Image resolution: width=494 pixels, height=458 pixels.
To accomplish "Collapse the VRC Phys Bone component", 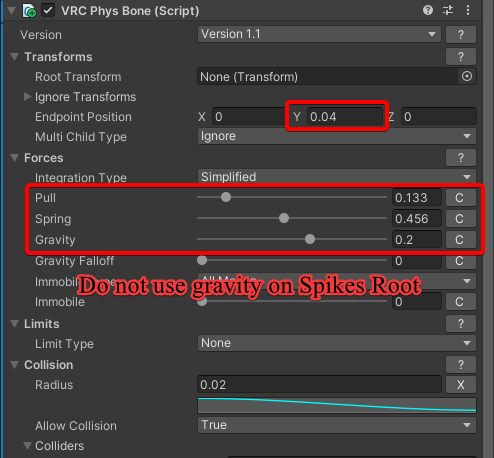I will [11, 11].
